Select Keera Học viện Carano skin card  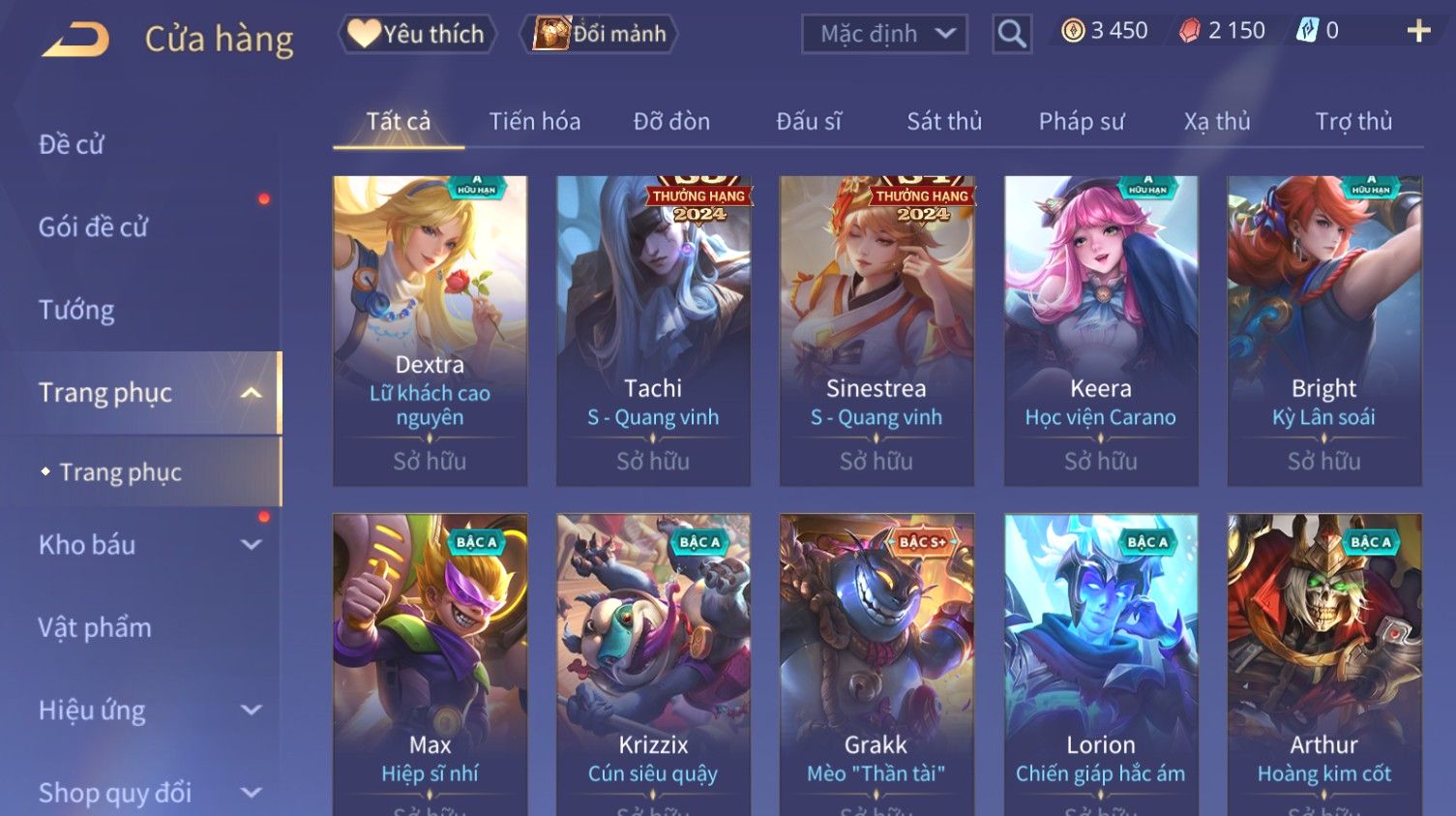[x=1101, y=331]
